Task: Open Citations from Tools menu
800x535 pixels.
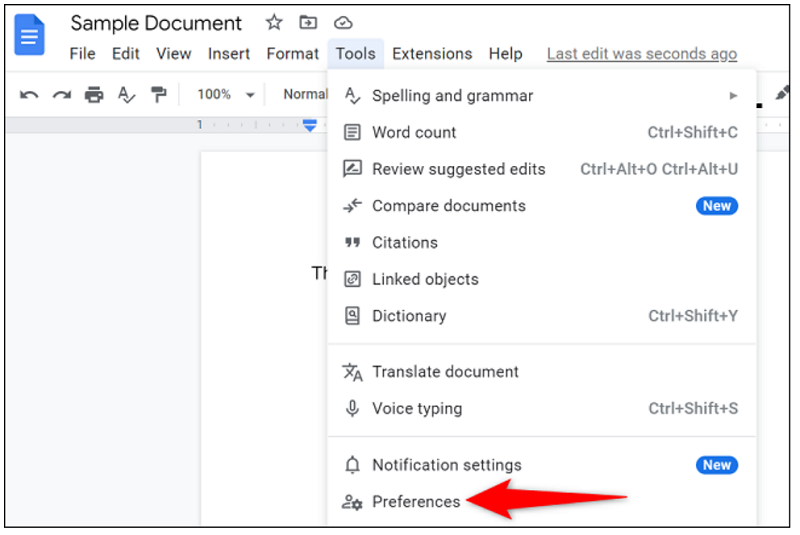Action: 541,243
